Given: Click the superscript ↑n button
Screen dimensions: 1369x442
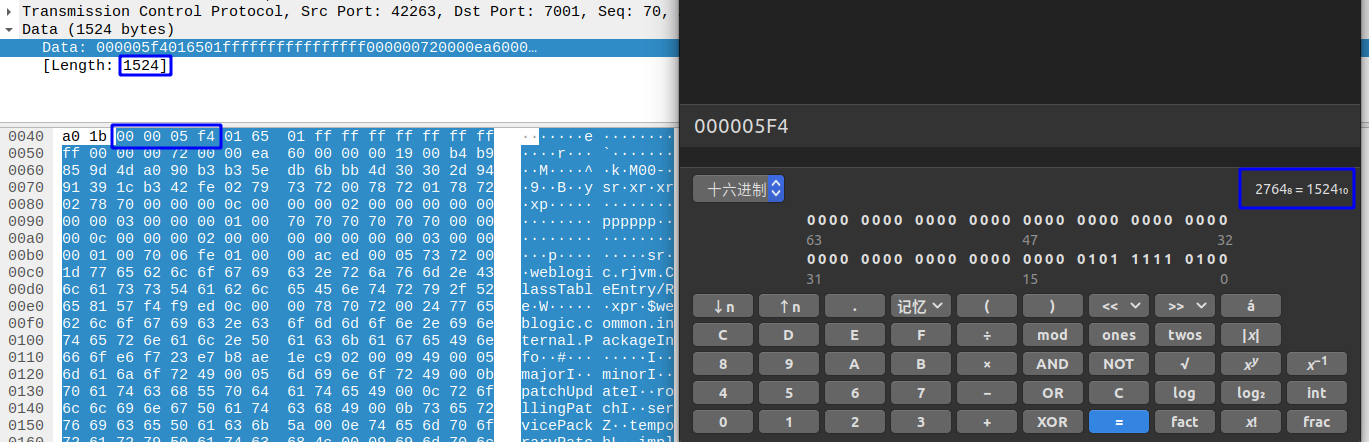Looking at the screenshot, I should pyautogui.click(x=789, y=306).
